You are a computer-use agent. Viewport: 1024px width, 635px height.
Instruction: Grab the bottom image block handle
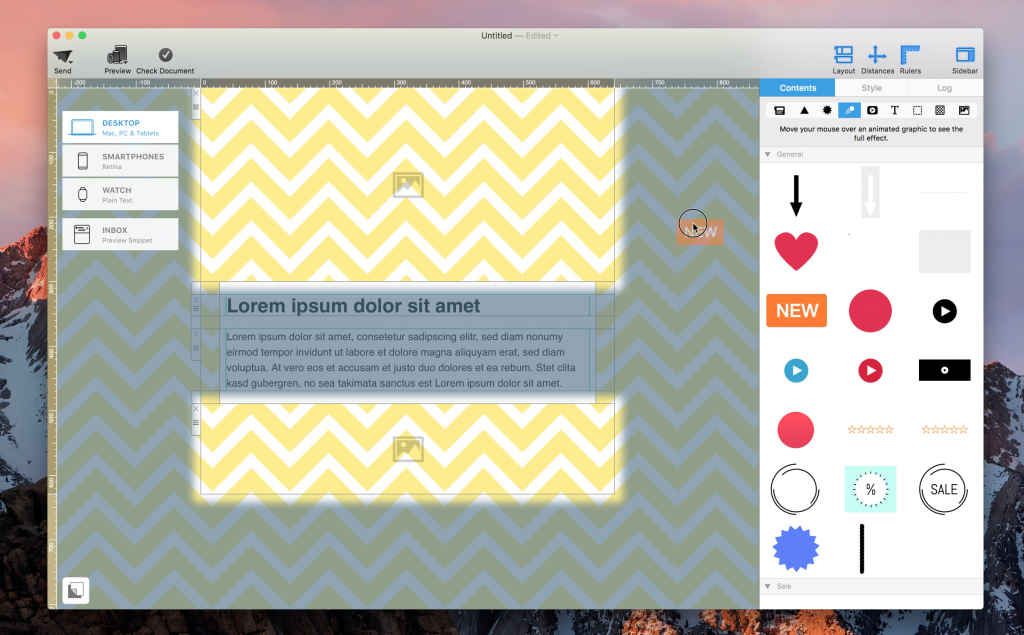(196, 423)
